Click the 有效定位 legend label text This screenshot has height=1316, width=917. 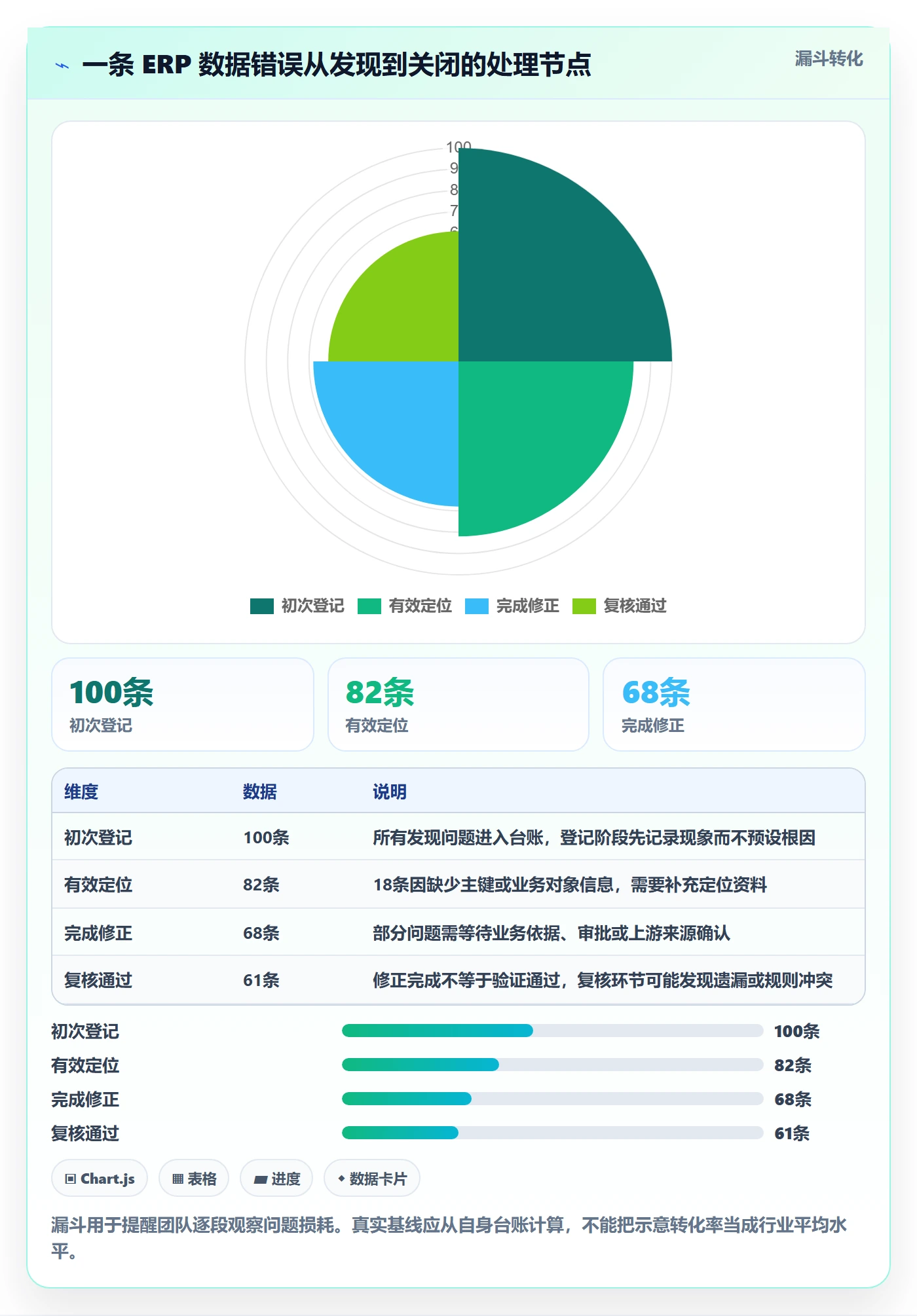(x=420, y=606)
